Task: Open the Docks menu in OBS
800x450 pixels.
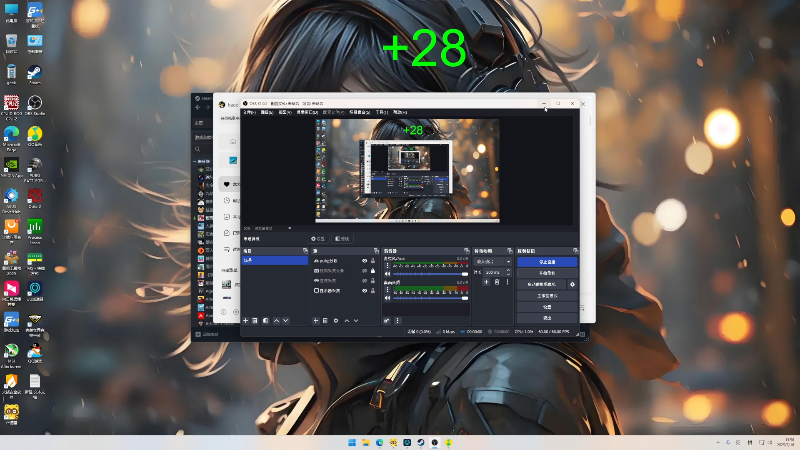Action: [307, 112]
